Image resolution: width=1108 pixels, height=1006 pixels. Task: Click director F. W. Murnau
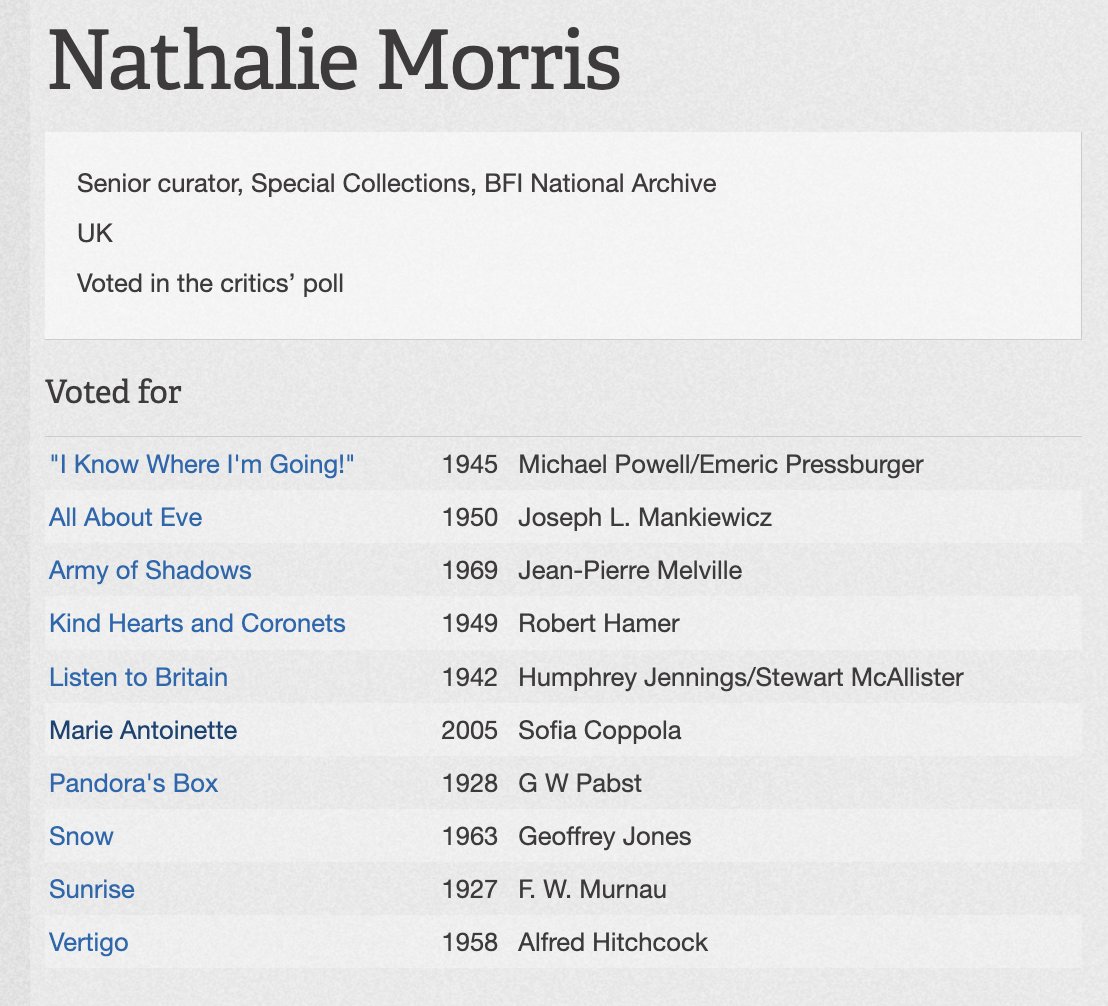[x=592, y=889]
